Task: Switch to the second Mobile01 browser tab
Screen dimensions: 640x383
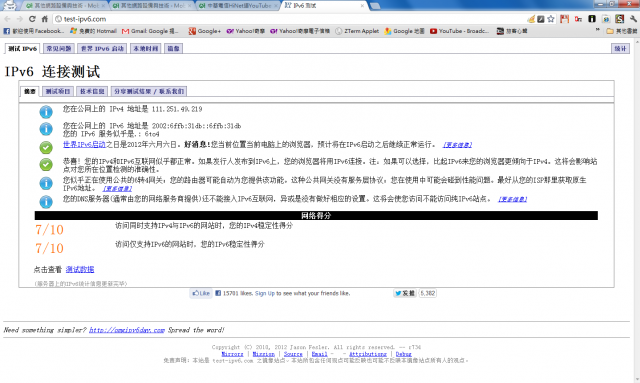Action: point(150,6)
